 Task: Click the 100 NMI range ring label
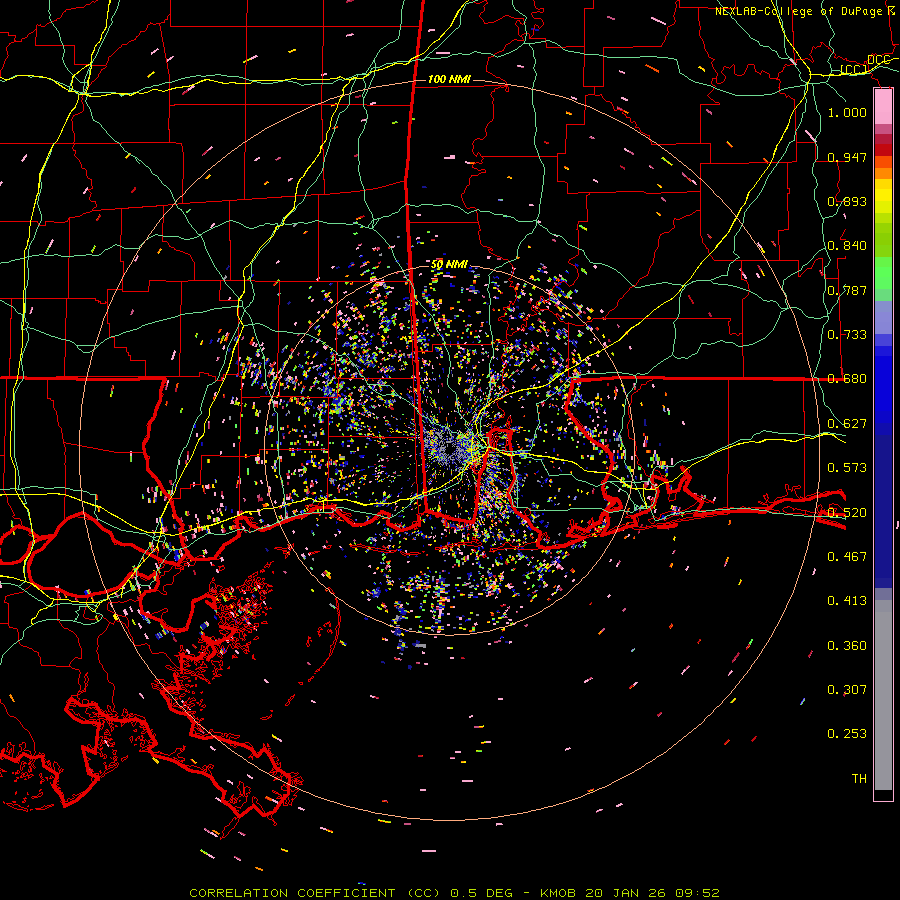pos(449,79)
